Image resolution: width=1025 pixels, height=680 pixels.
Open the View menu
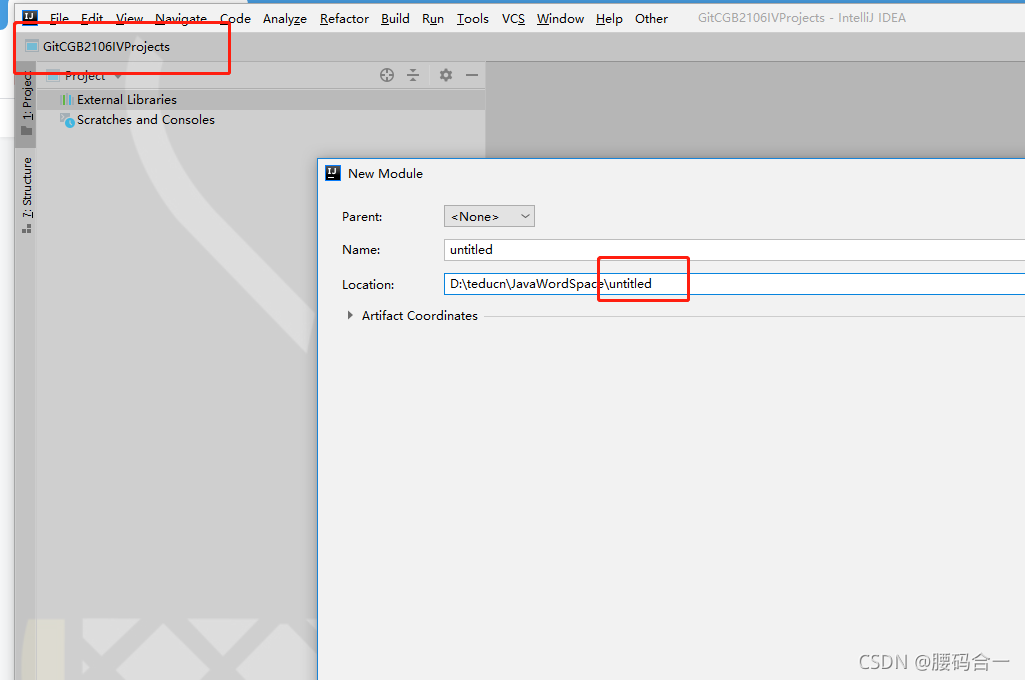pyautogui.click(x=129, y=18)
